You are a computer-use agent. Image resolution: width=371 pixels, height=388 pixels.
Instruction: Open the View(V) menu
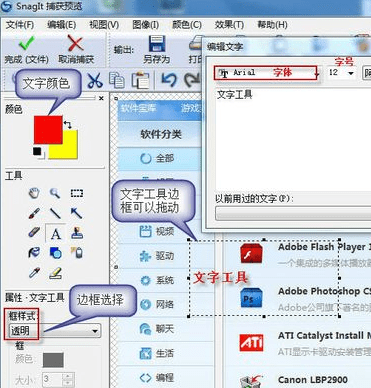(x=104, y=24)
